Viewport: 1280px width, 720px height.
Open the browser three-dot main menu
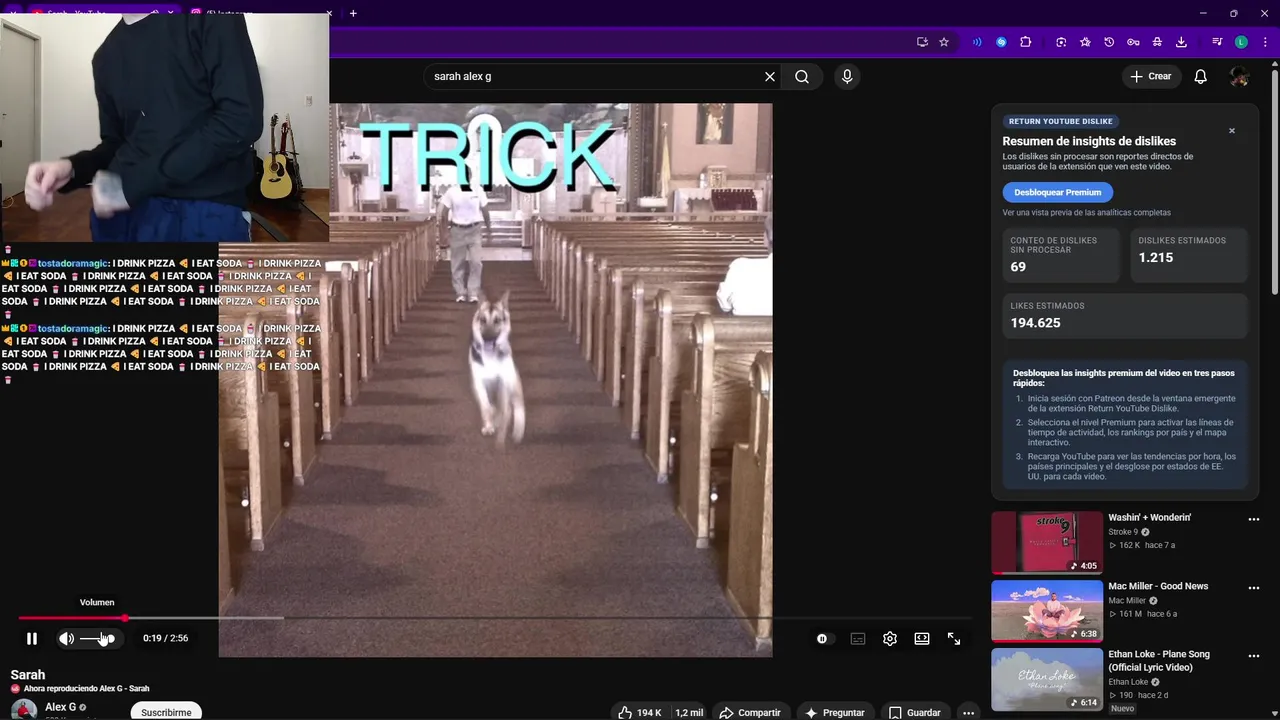pos(1265,42)
